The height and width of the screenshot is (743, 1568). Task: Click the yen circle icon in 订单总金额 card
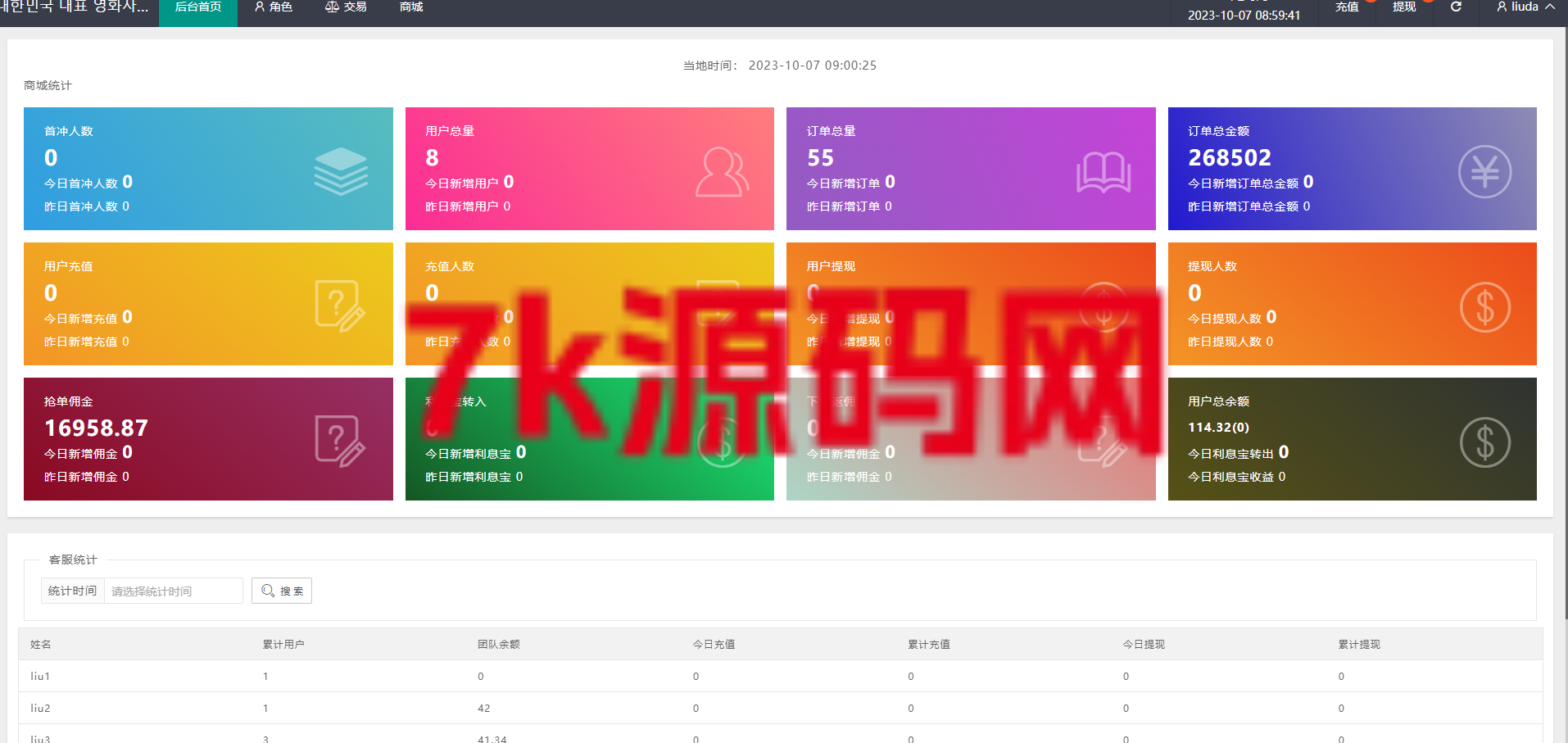click(1484, 171)
